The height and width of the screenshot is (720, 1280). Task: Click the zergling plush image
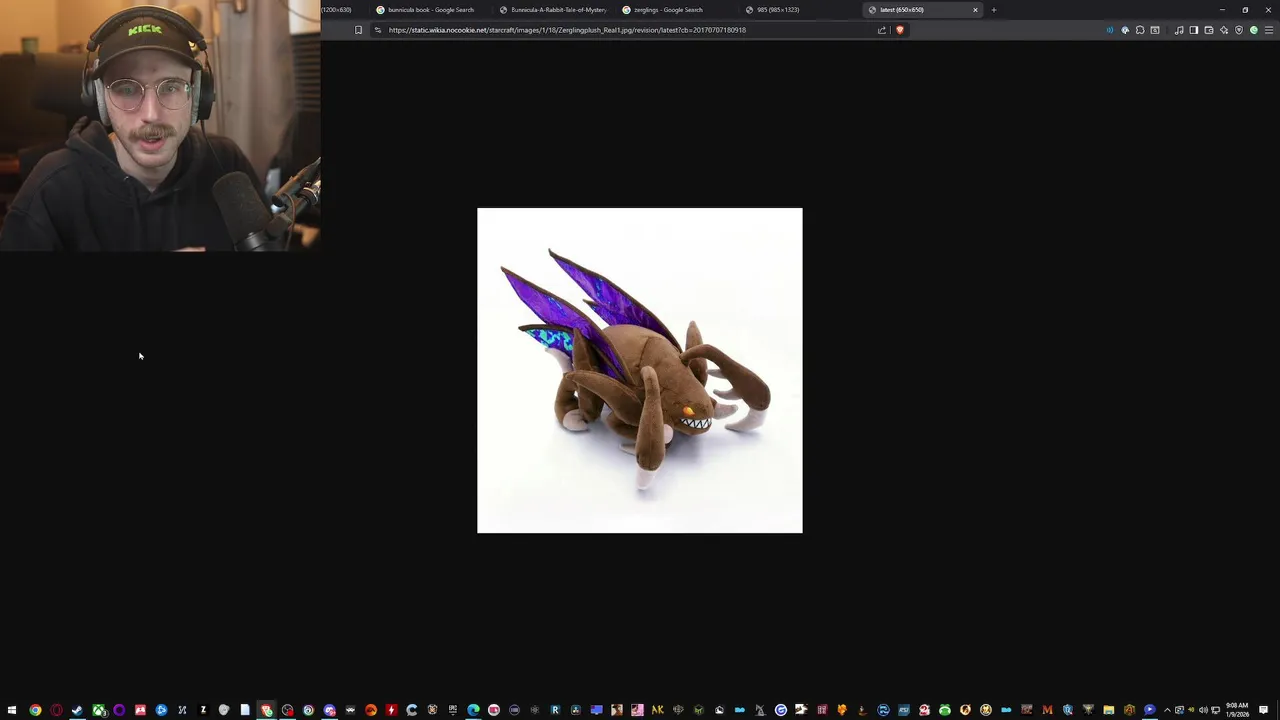click(x=640, y=370)
